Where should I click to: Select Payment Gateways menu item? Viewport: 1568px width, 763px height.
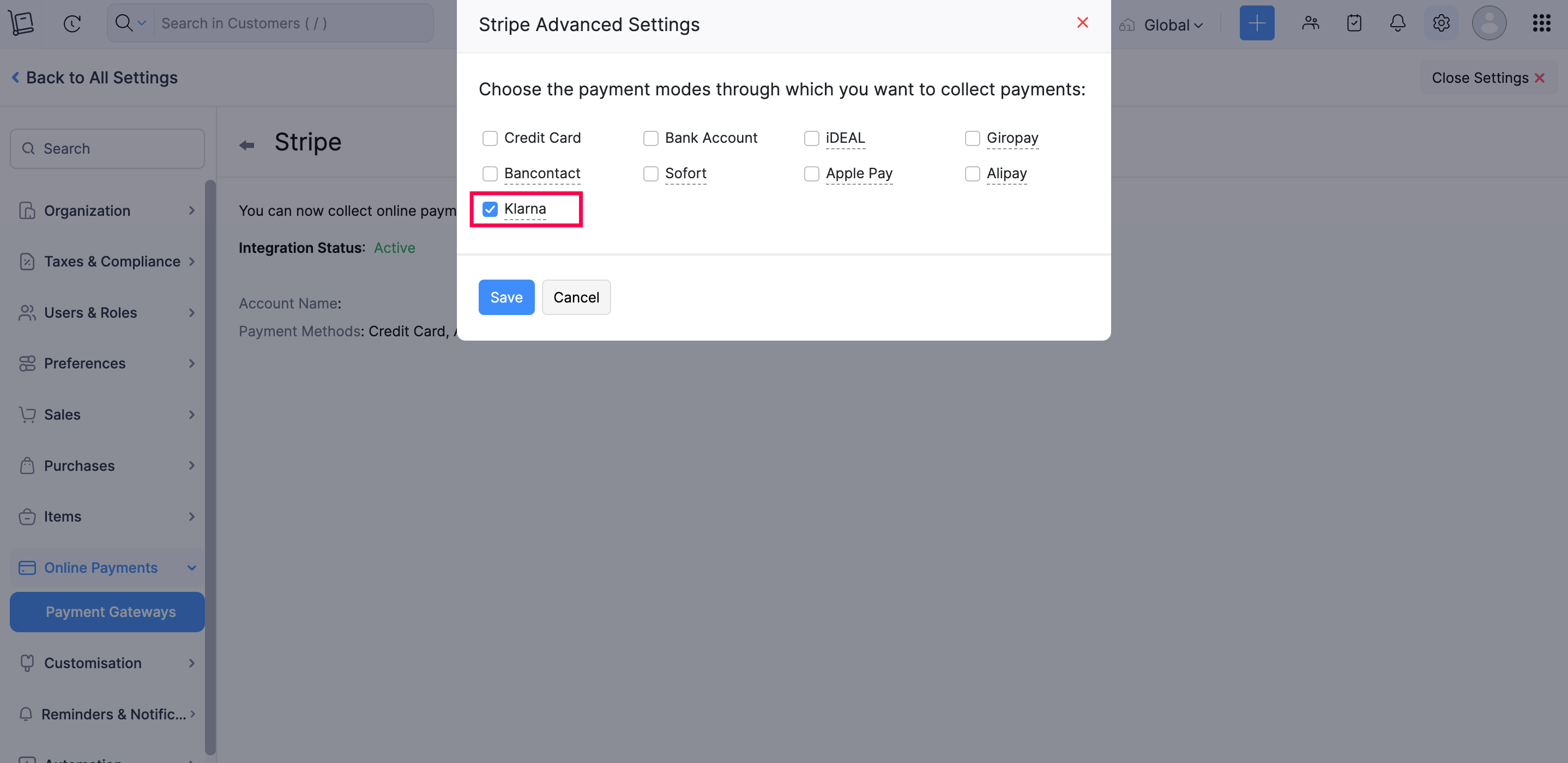pyautogui.click(x=110, y=611)
